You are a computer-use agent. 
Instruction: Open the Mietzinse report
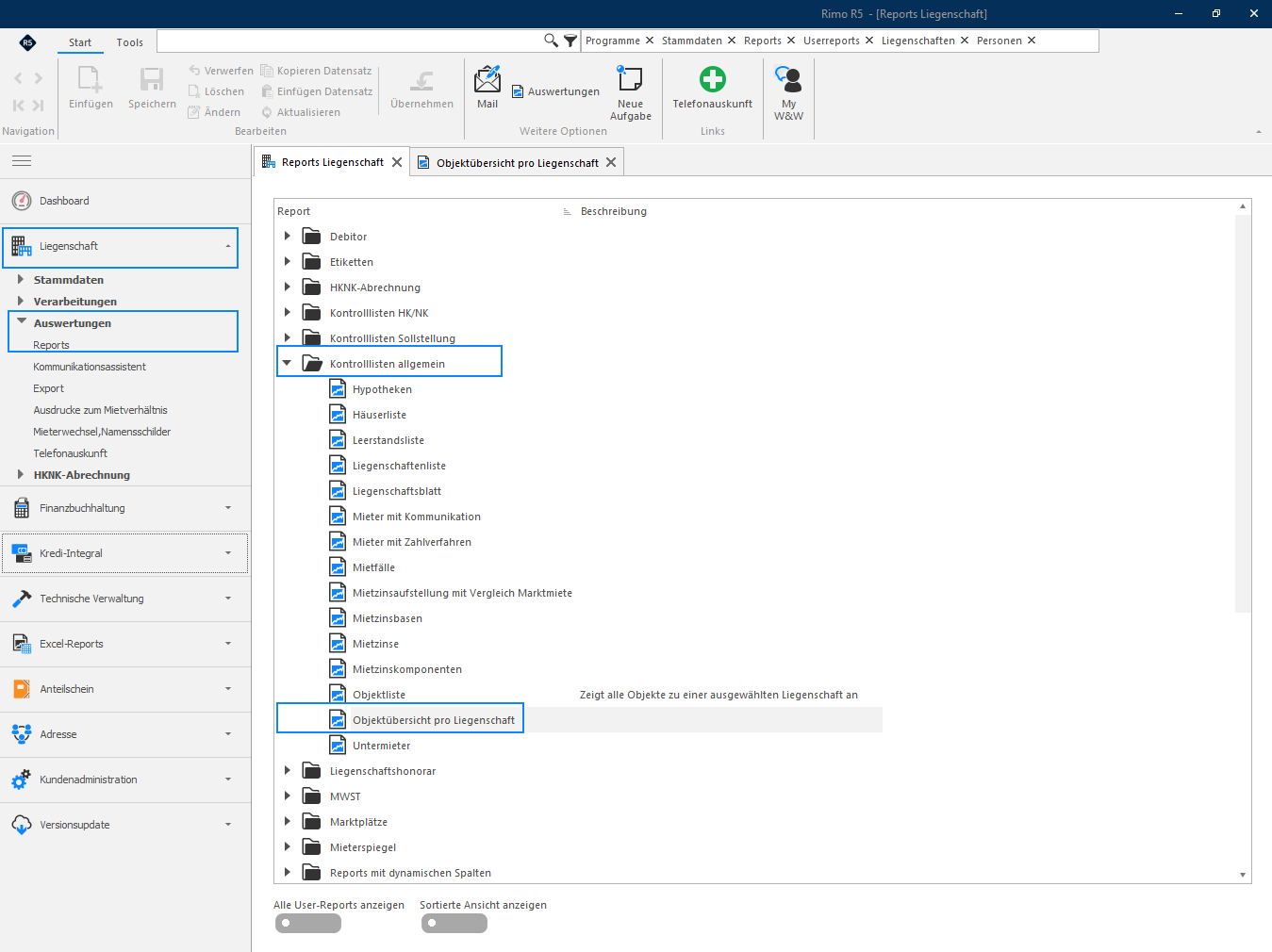coord(375,644)
